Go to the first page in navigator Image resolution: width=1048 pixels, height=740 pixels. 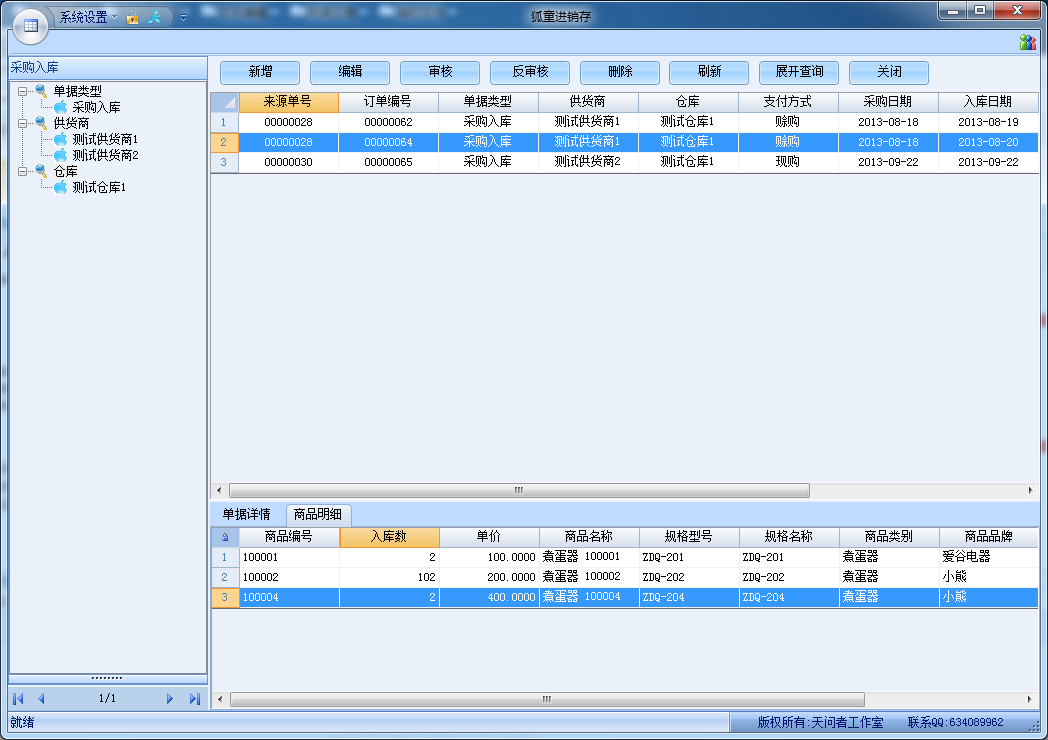[18, 698]
